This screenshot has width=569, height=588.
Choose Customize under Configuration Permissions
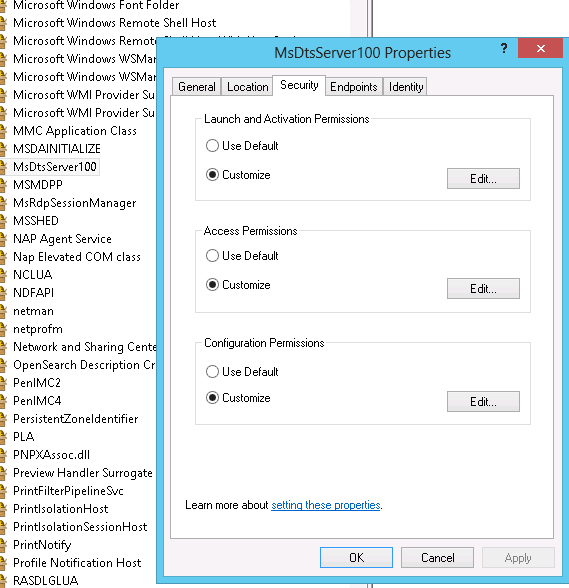pyautogui.click(x=212, y=398)
